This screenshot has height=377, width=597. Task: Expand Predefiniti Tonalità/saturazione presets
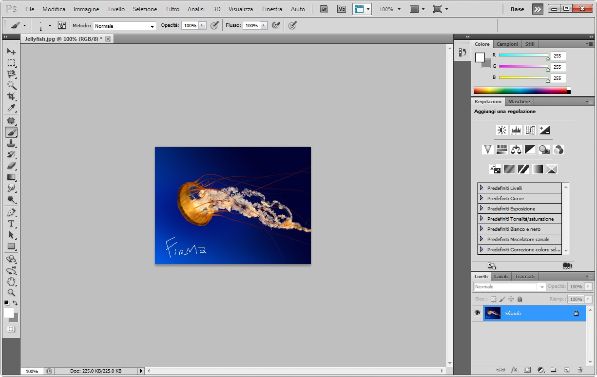[481, 219]
